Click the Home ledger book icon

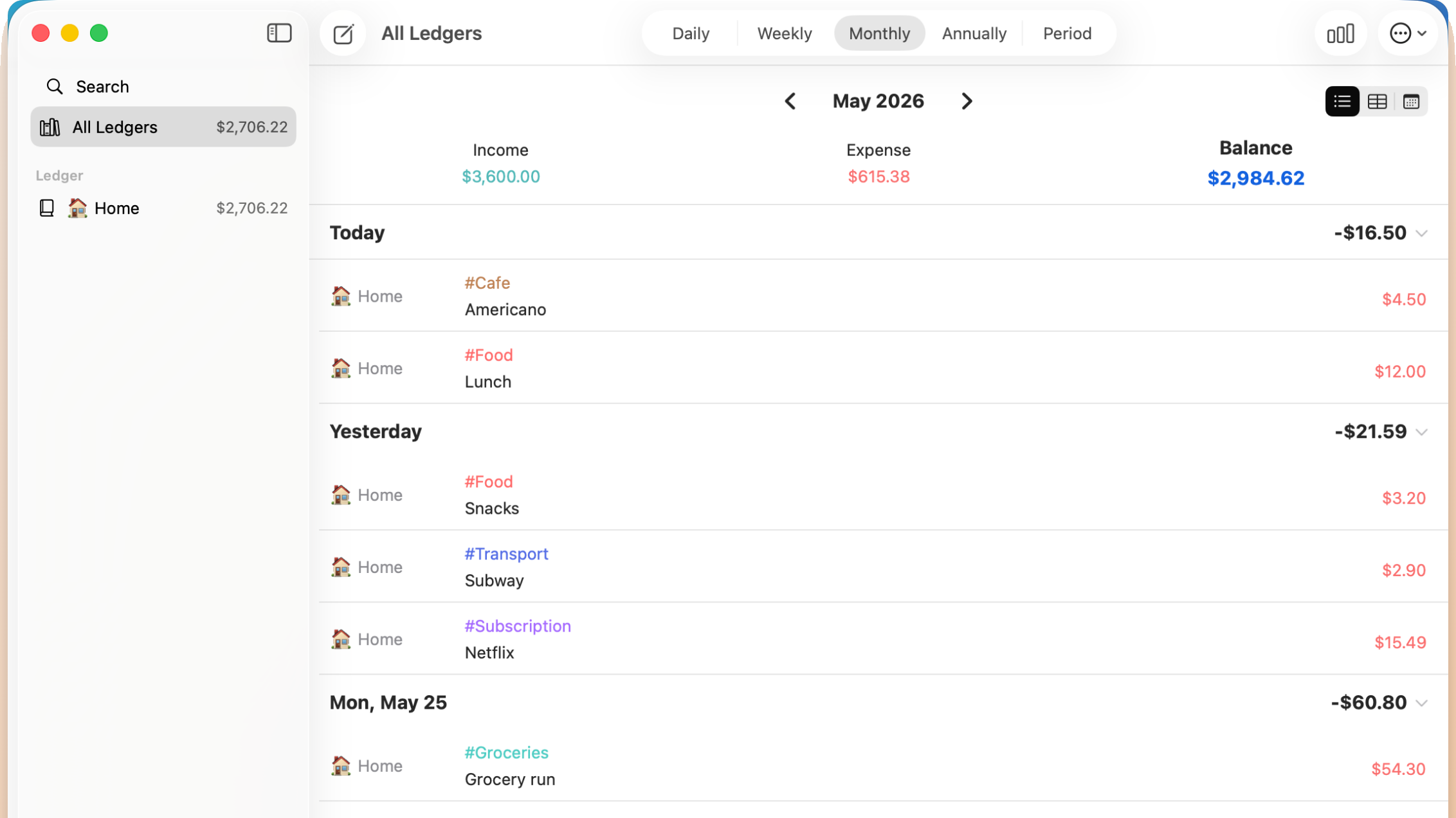click(47, 208)
